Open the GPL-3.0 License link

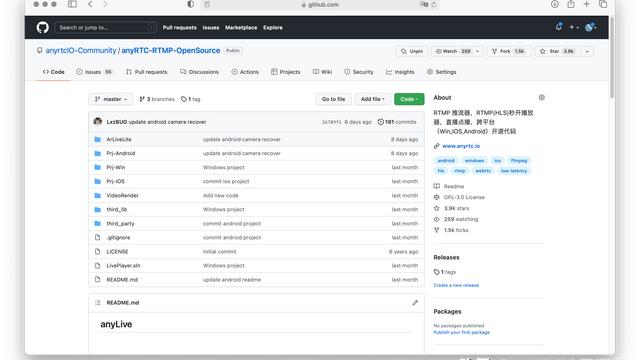464,197
